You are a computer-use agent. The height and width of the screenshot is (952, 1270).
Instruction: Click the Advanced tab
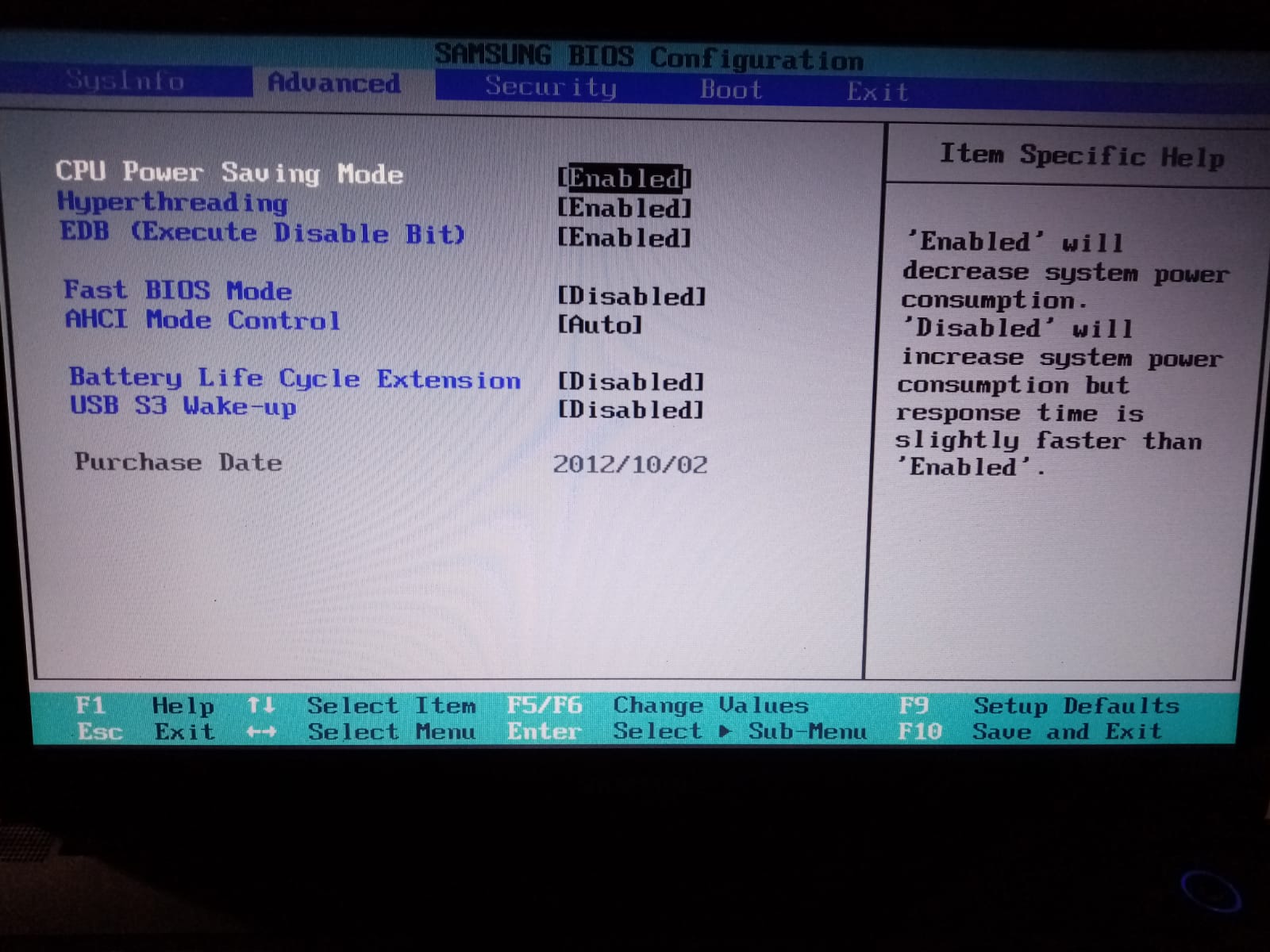pyautogui.click(x=334, y=83)
